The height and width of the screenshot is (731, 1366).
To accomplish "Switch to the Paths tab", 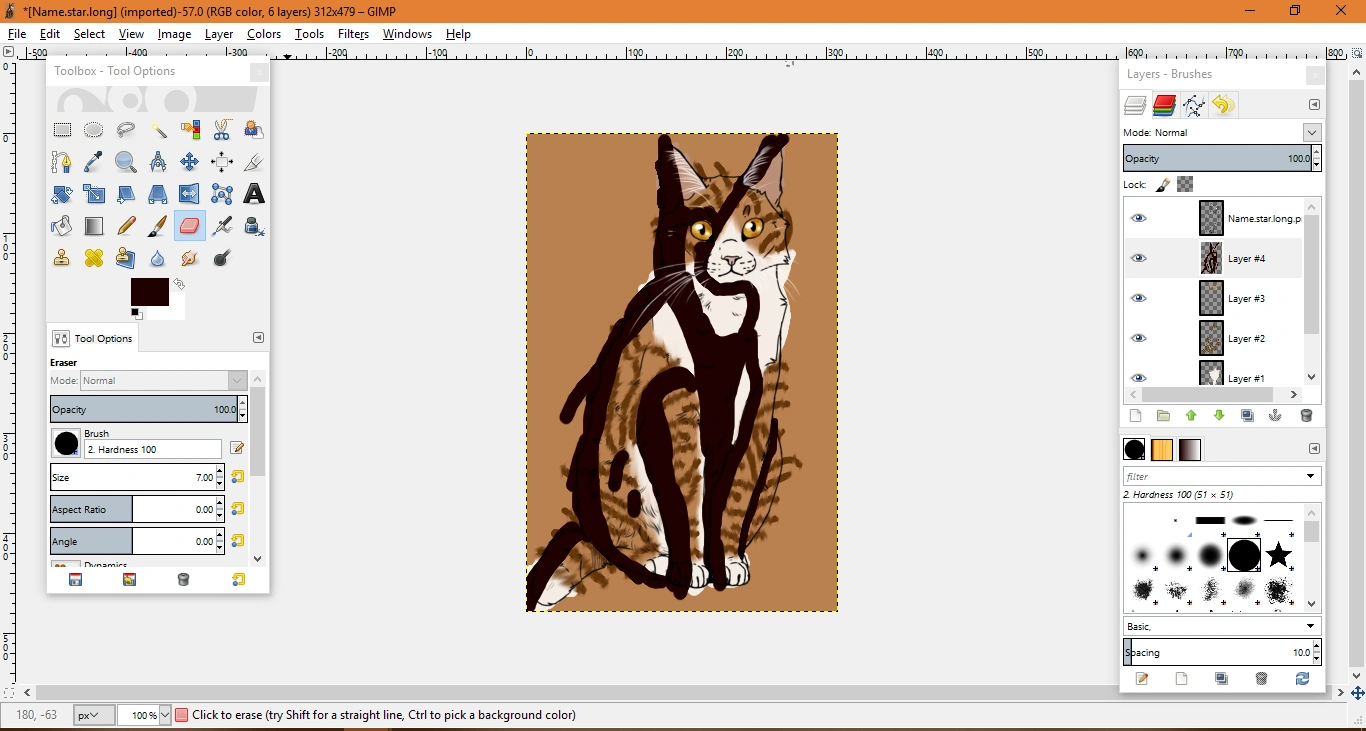I will (x=1193, y=105).
